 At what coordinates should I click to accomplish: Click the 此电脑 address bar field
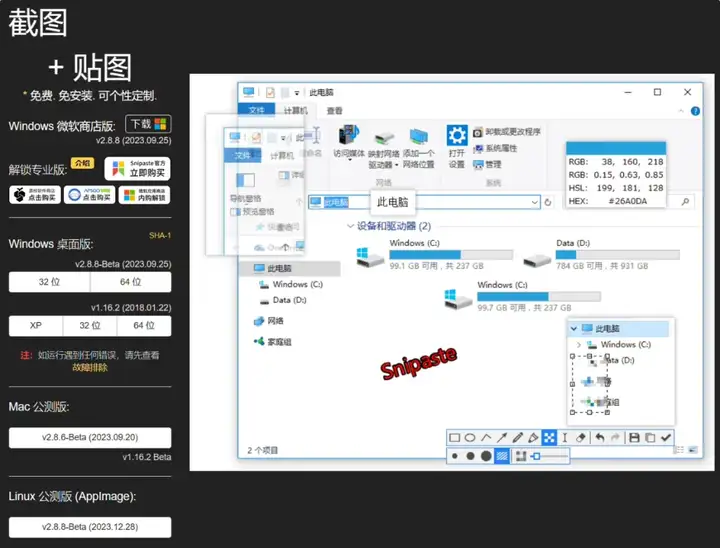pyautogui.click(x=423, y=202)
